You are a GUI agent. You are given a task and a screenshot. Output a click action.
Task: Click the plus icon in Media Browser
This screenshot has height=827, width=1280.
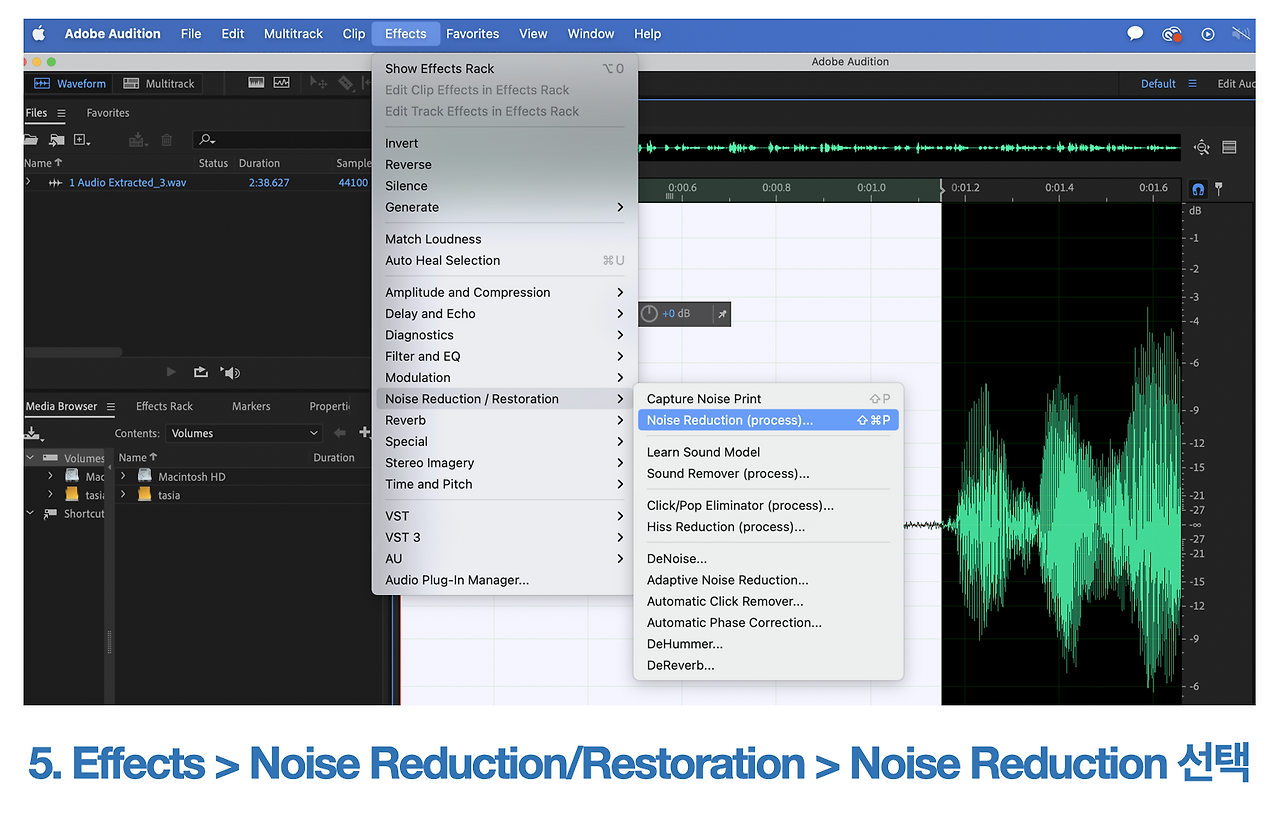tap(364, 433)
